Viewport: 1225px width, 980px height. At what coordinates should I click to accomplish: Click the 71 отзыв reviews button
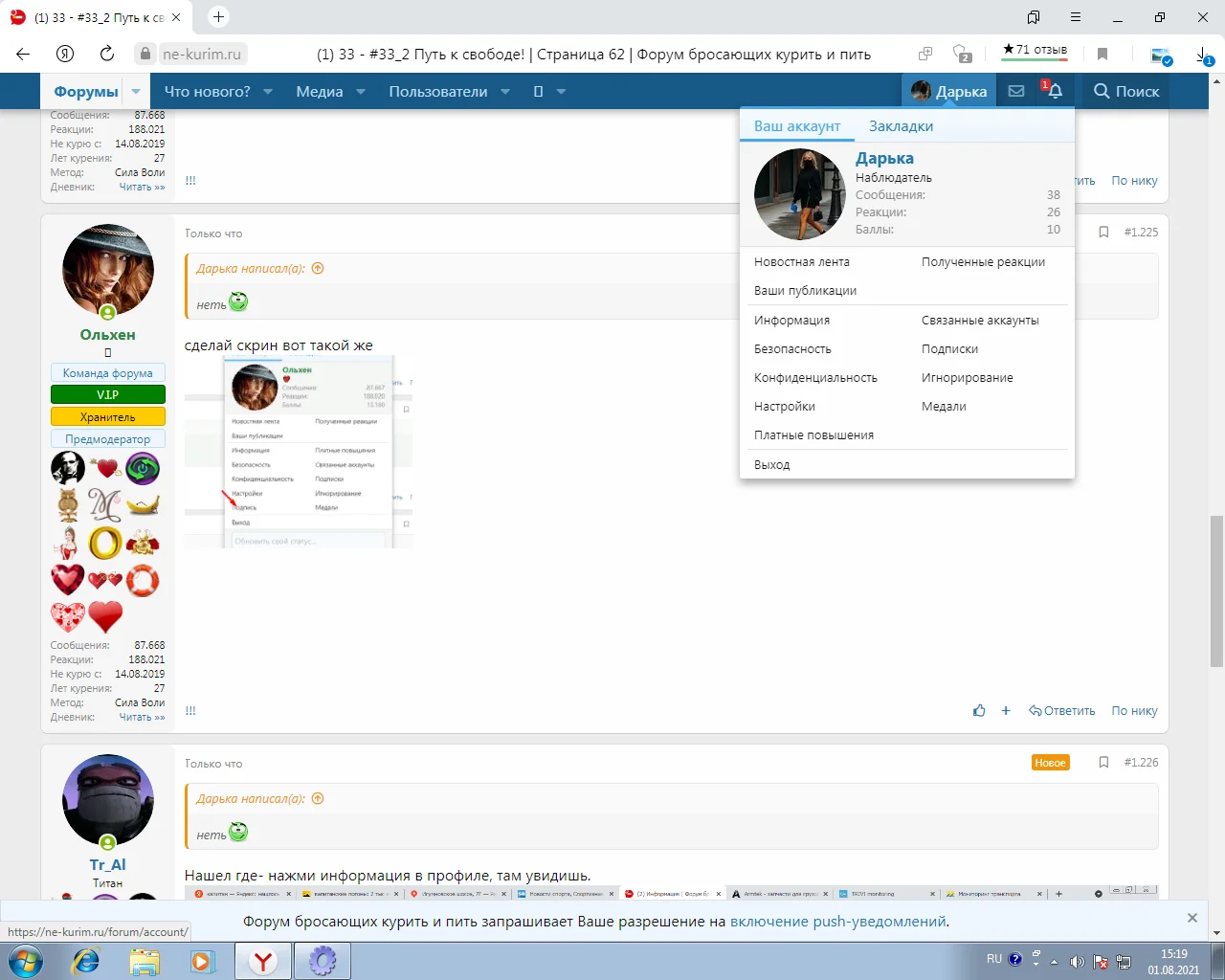pyautogui.click(x=1035, y=50)
